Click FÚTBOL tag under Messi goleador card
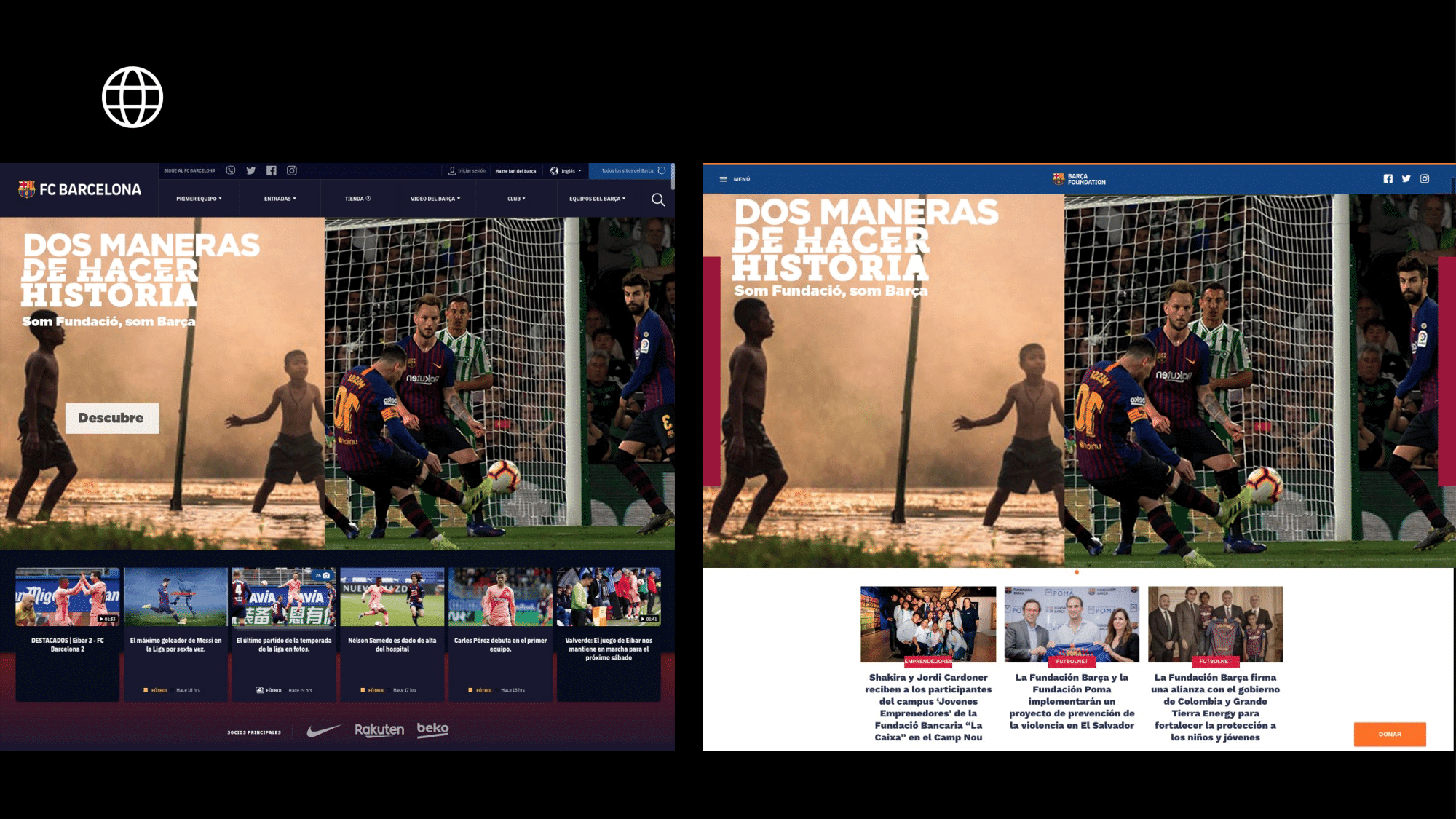The image size is (1456, 819). [x=159, y=690]
